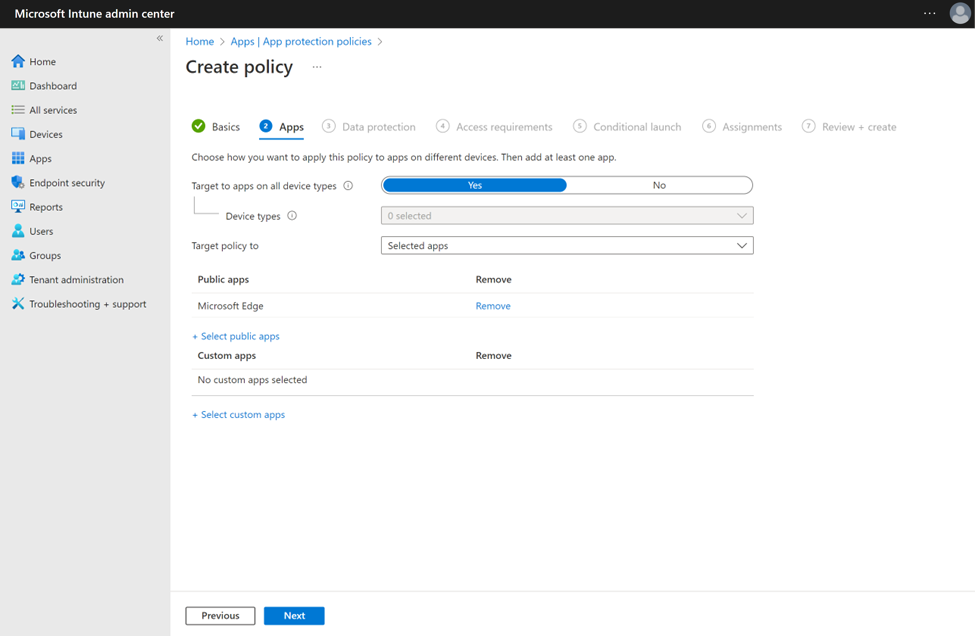Navigate to Devices in the sidebar

[x=48, y=134]
